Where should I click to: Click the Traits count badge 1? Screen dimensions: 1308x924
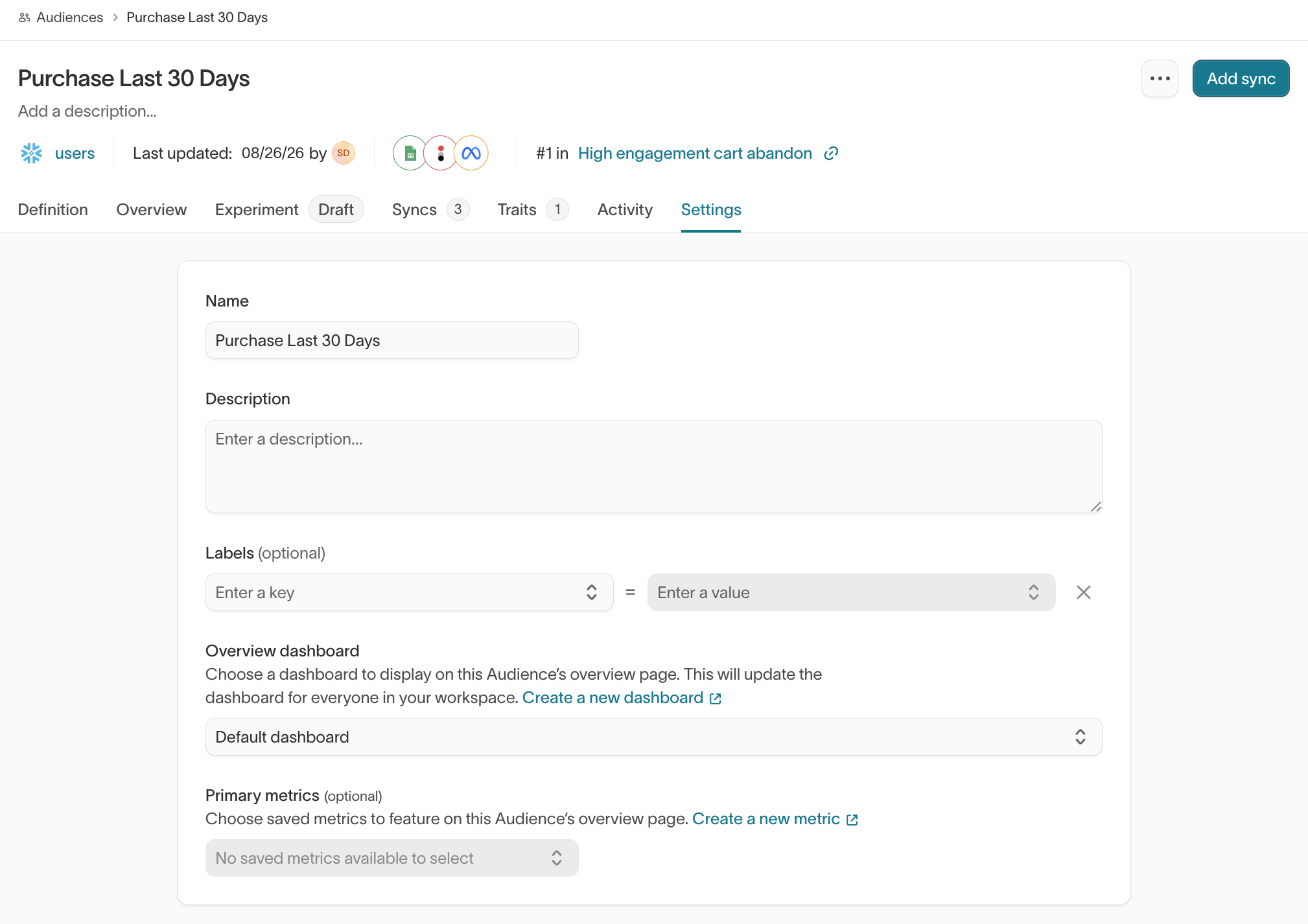click(557, 209)
